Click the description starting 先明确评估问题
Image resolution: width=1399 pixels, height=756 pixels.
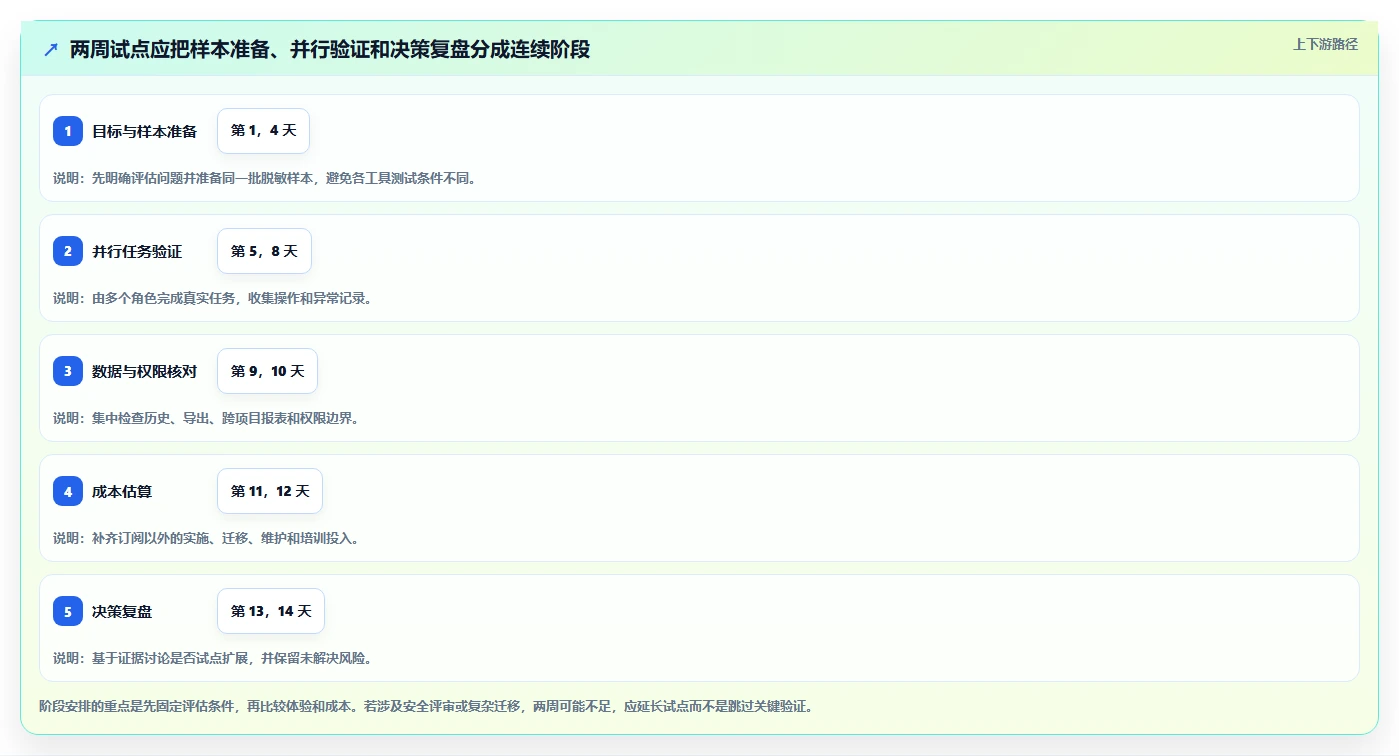click(267, 178)
